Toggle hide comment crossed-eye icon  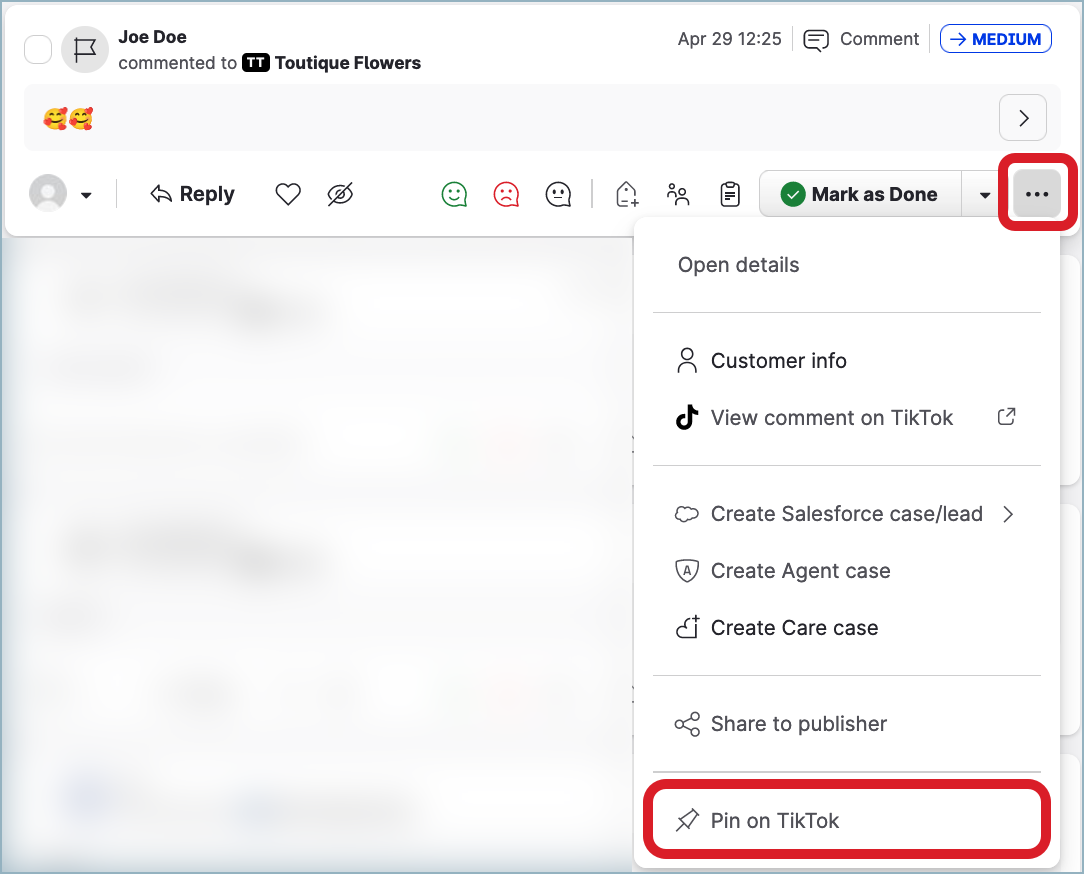(341, 194)
